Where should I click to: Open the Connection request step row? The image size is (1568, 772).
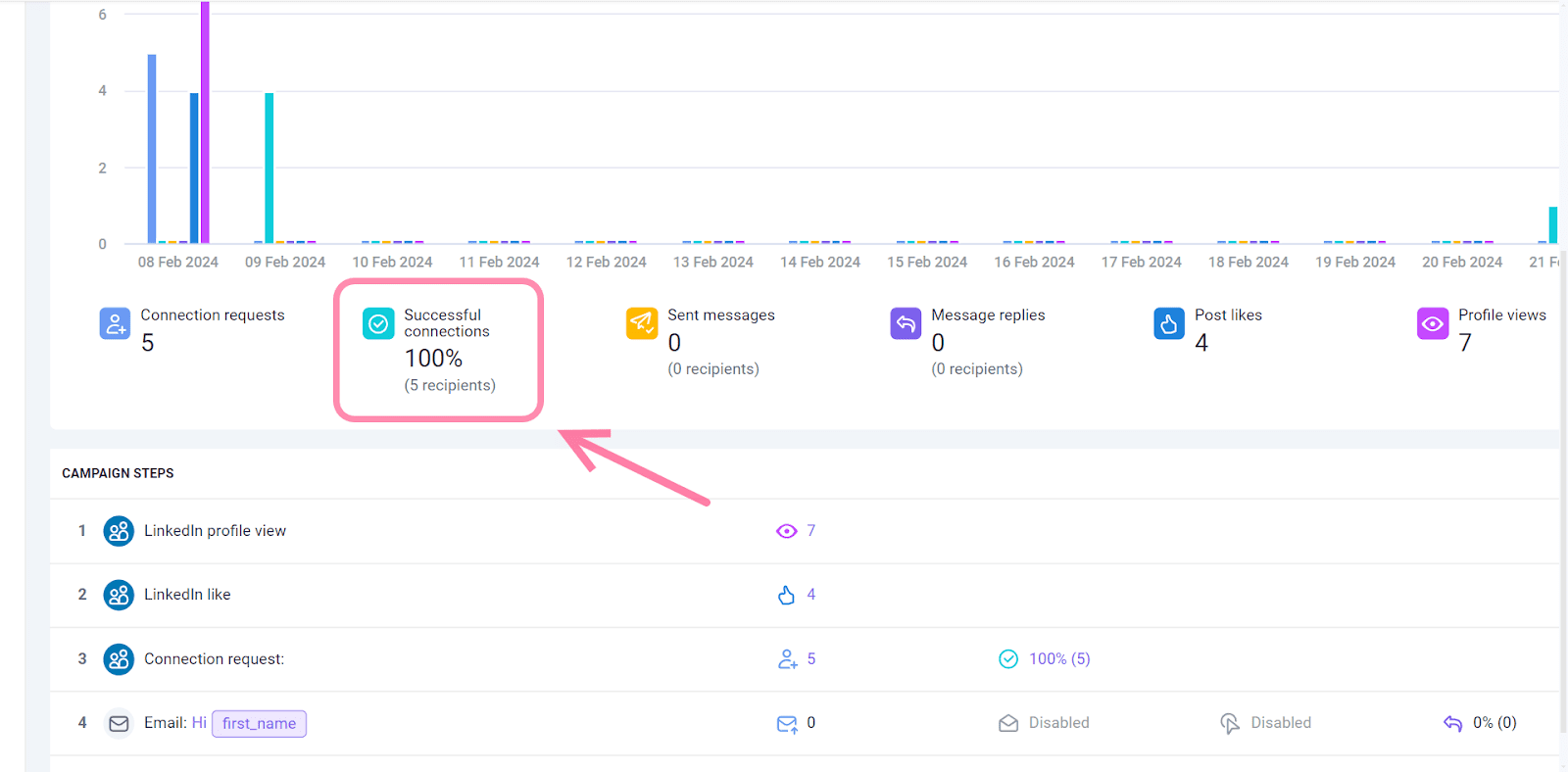tap(214, 659)
